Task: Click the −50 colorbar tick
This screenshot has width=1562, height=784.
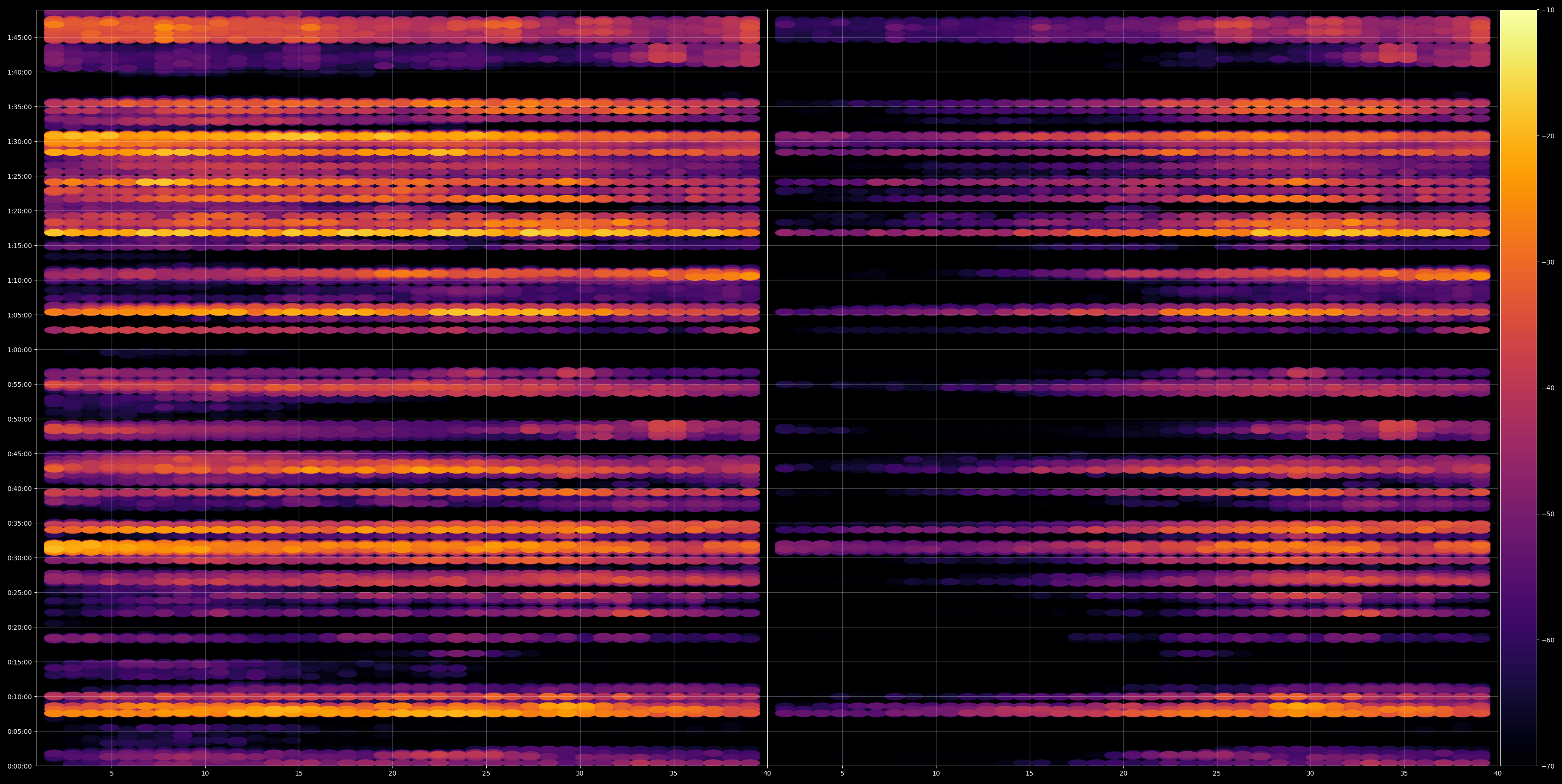Action: coord(1547,514)
